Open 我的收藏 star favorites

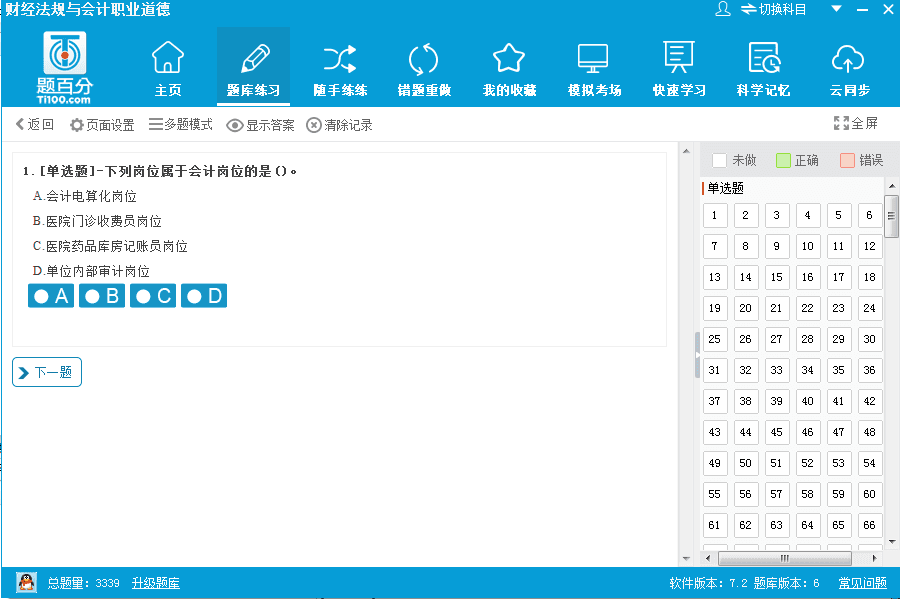509,66
